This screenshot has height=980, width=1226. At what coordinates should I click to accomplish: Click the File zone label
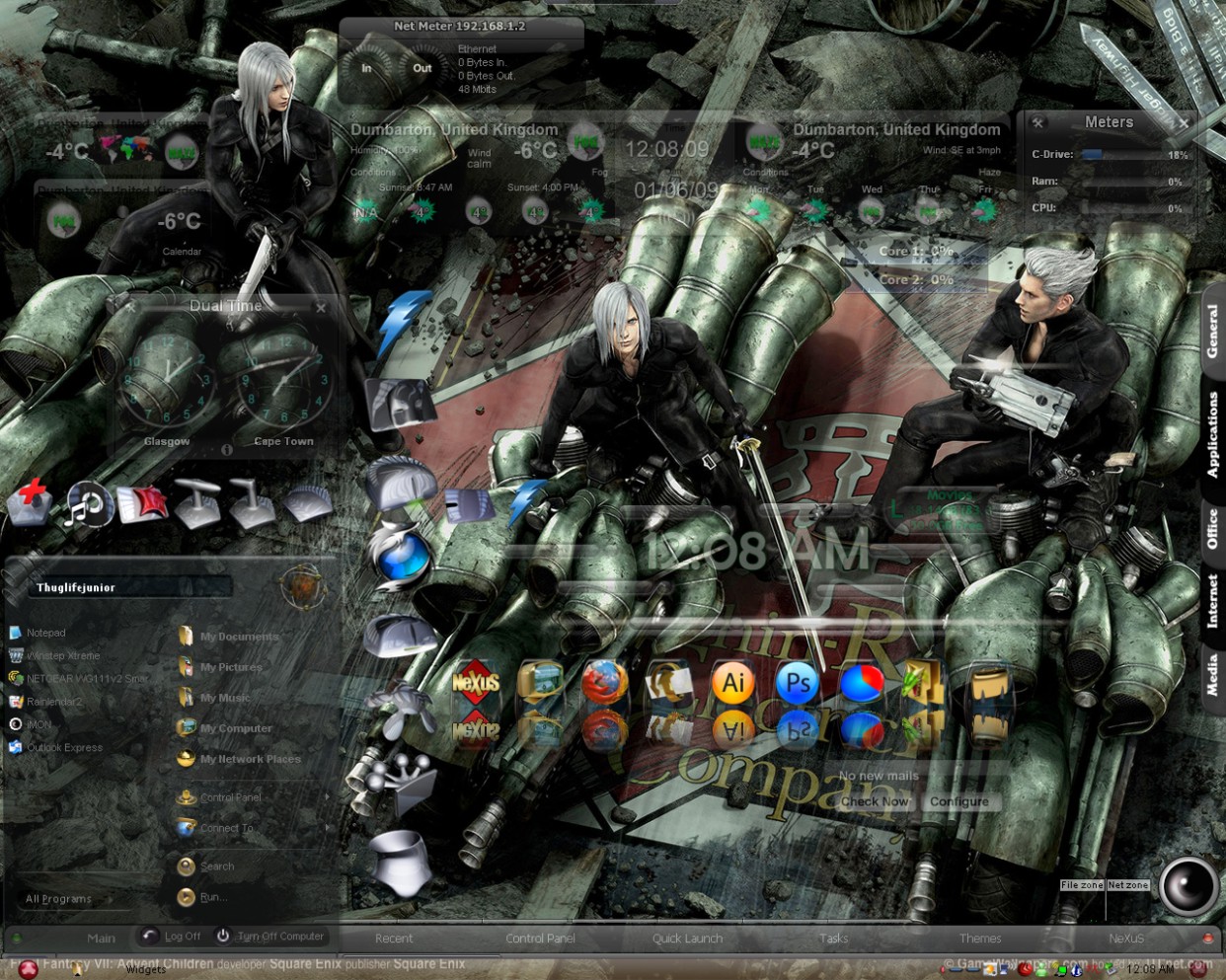[x=1082, y=885]
